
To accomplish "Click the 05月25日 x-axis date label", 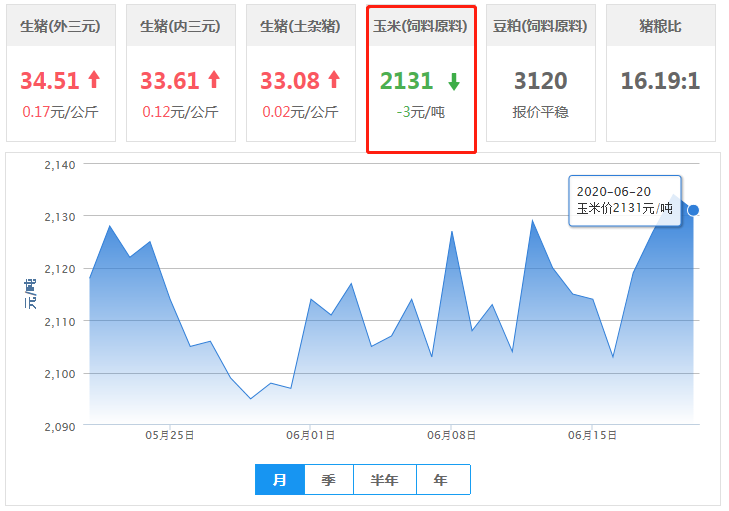I will [169, 435].
